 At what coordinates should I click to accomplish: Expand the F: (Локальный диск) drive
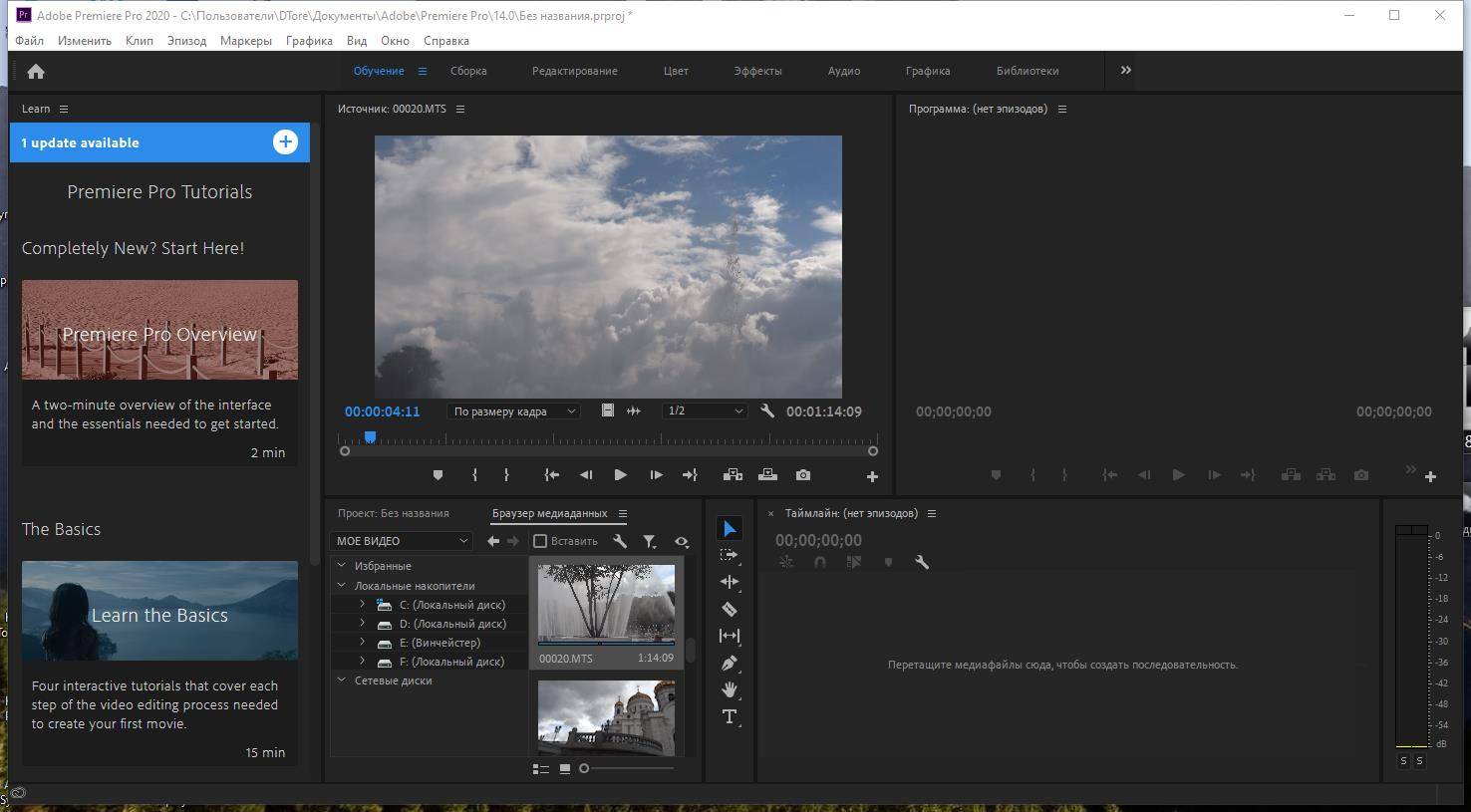pos(363,662)
